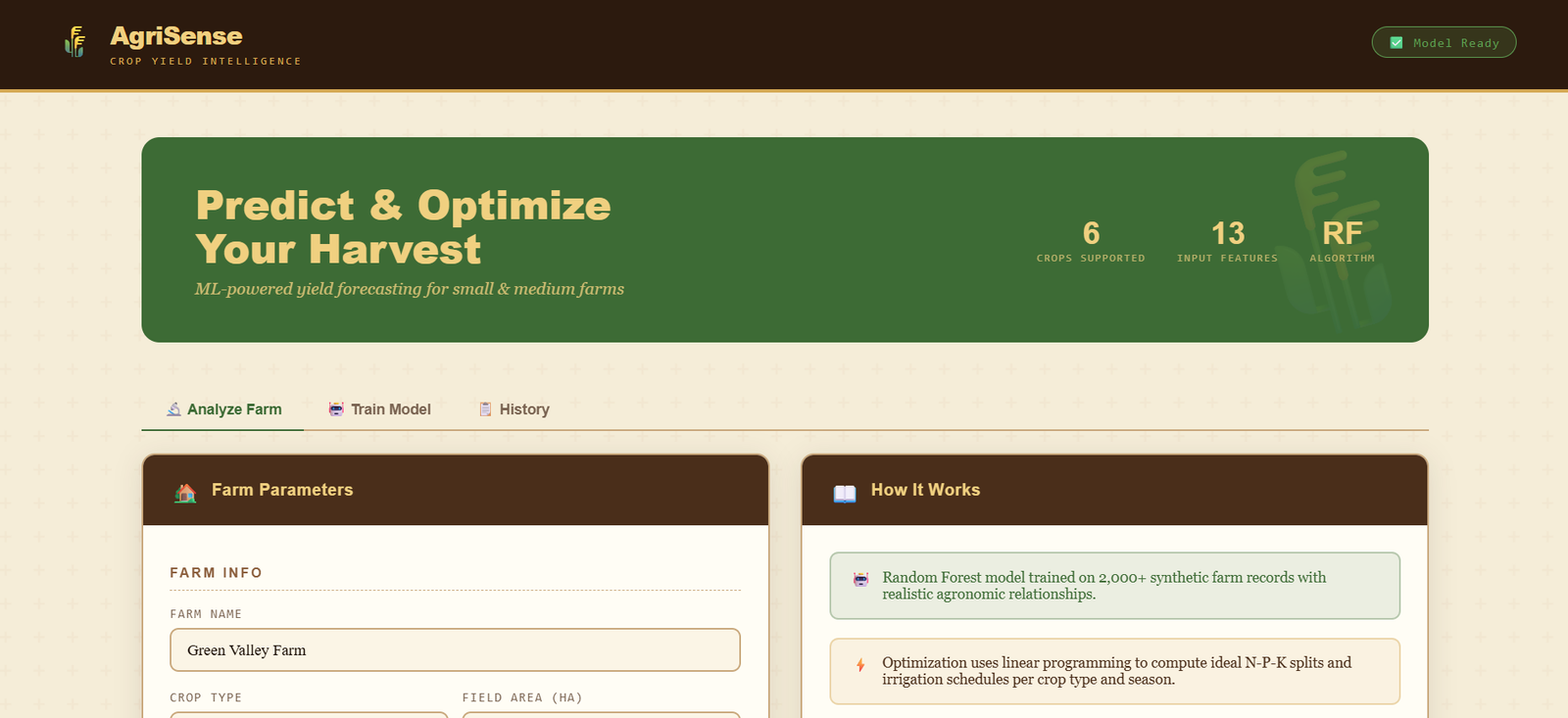The image size is (1568, 718).
Task: Click the "ALGORITHM" stat label
Action: point(1343,259)
